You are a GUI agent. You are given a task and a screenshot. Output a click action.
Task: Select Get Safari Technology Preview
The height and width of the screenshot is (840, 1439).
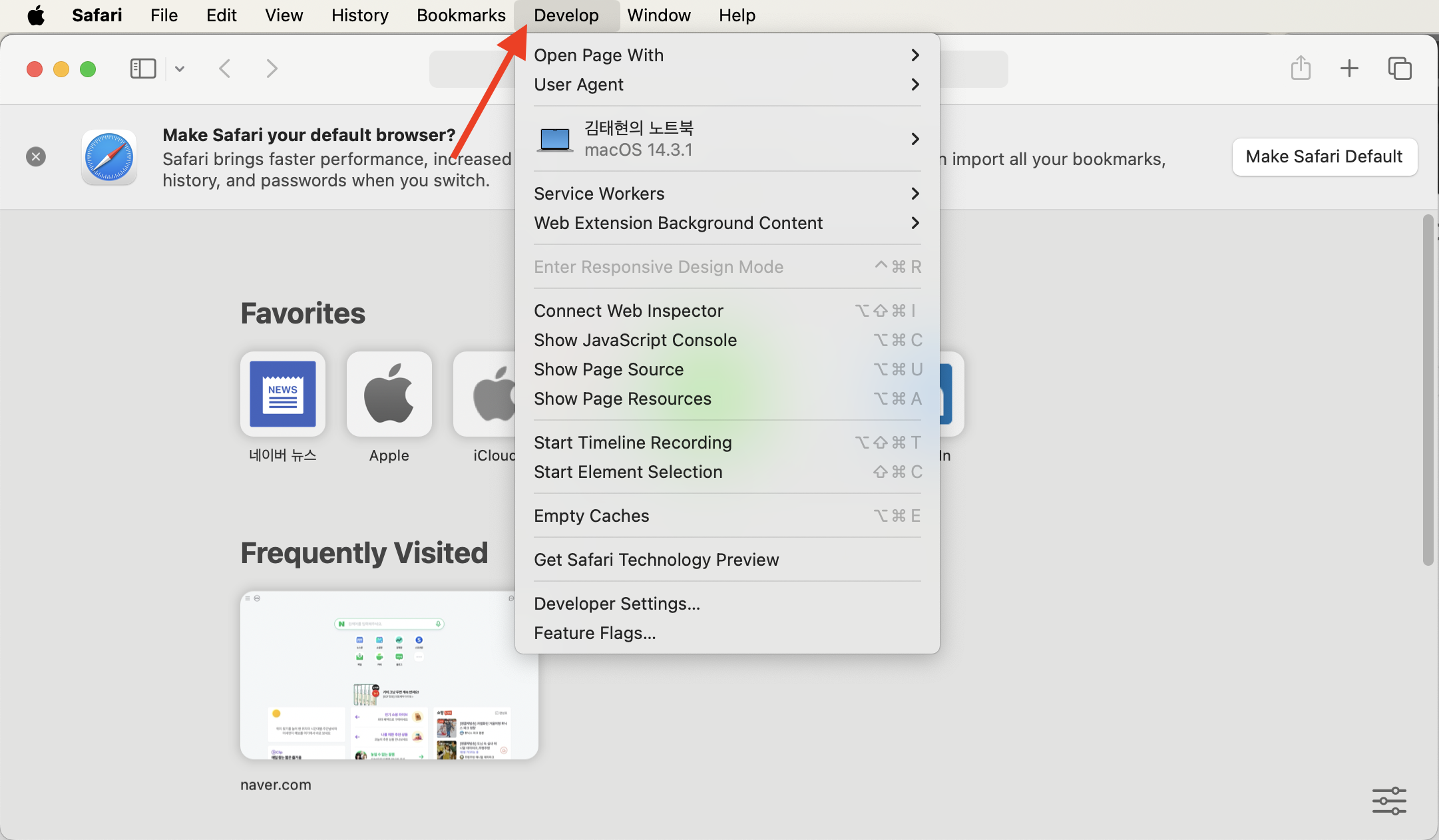pyautogui.click(x=727, y=560)
